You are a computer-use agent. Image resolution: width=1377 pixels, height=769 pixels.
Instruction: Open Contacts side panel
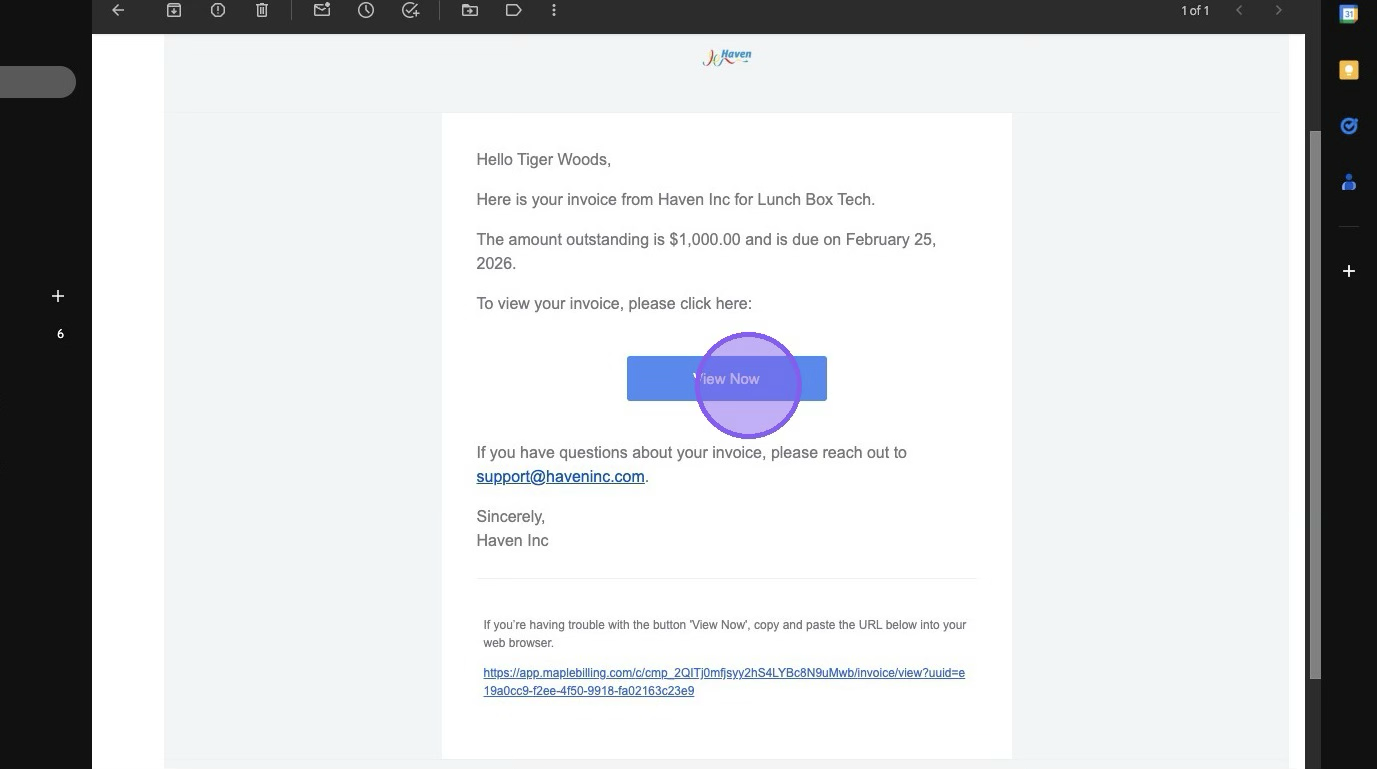[x=1348, y=182]
